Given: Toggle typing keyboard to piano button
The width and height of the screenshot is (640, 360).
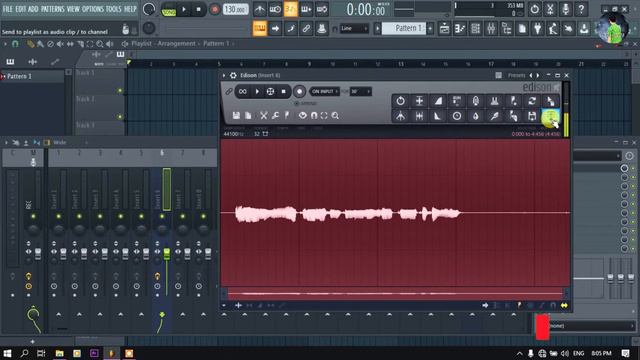Looking at the screenshot, I should 260,28.
